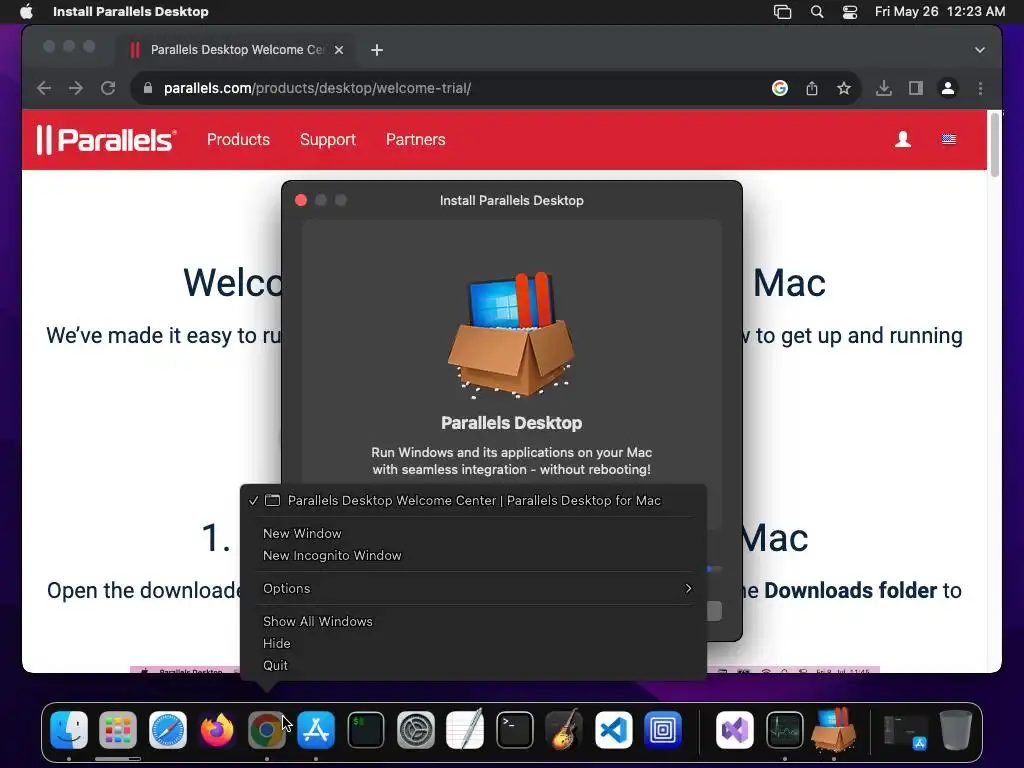
Task: Open the Chrome three-dot menu
Action: (x=980, y=88)
